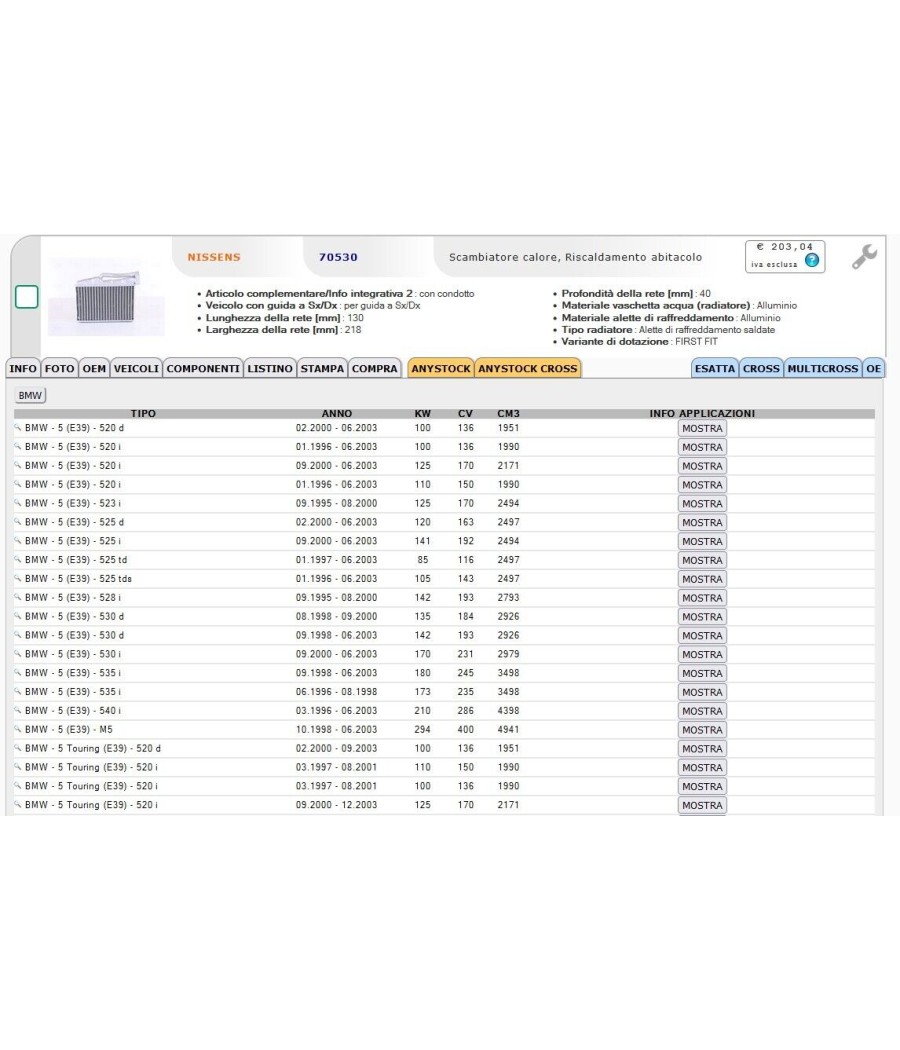Open the blue price help question icon
Viewport: 900px width, 1050px height.
click(812, 260)
